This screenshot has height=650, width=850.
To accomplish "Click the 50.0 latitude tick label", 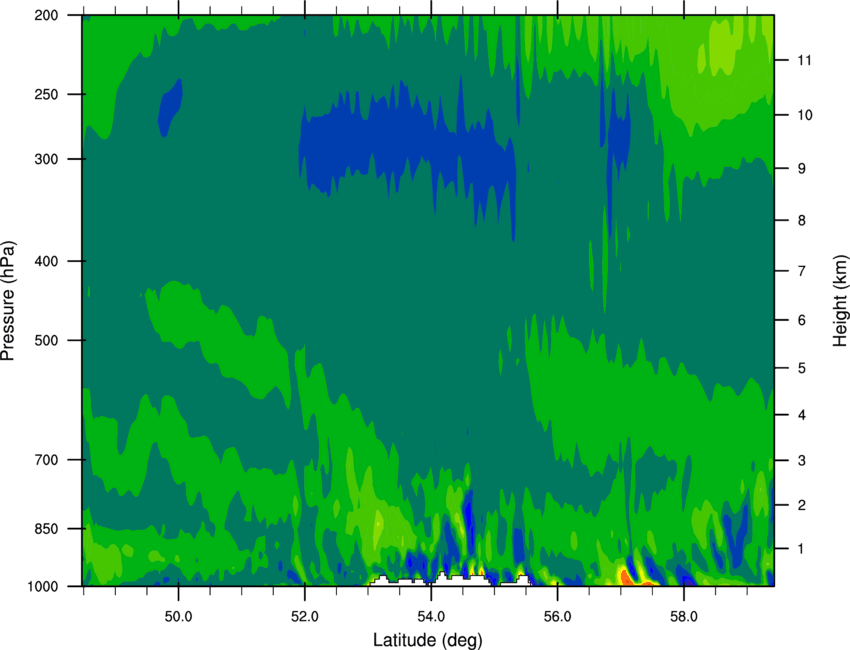I will 178,617.
